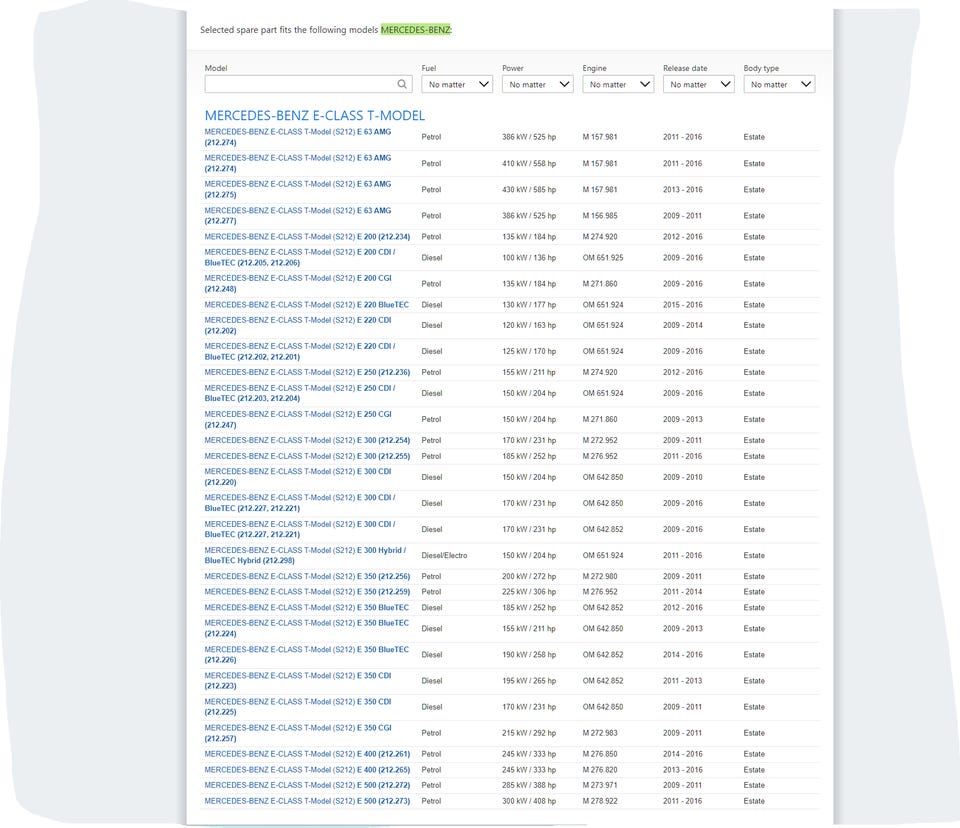Focus the Model search input field
This screenshot has height=828, width=960.
[x=308, y=84]
